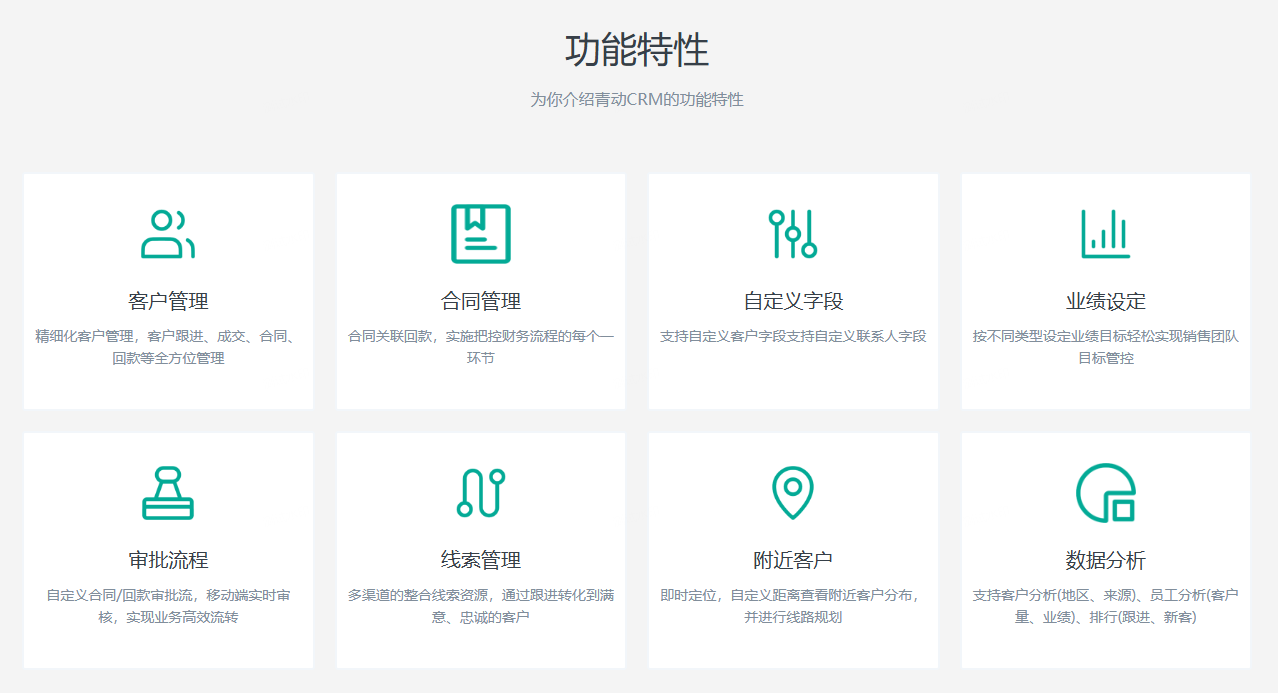Click the 业绩设定 bar chart icon

coord(1105,234)
